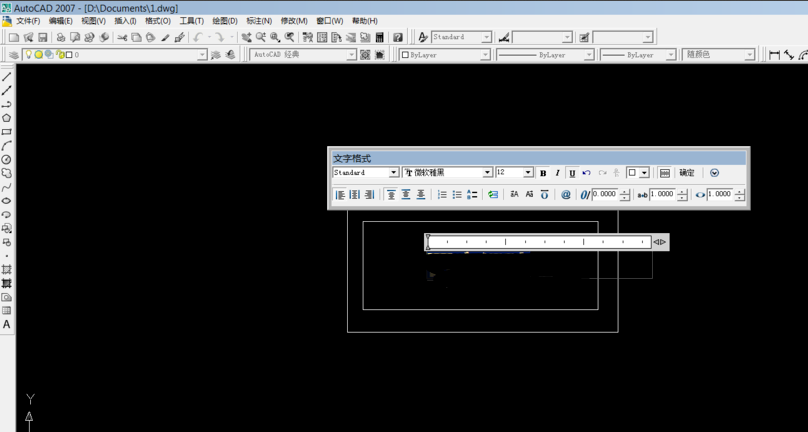The image size is (808, 432).
Task: Select the Line tool in left toolbar
Action: coord(7,77)
